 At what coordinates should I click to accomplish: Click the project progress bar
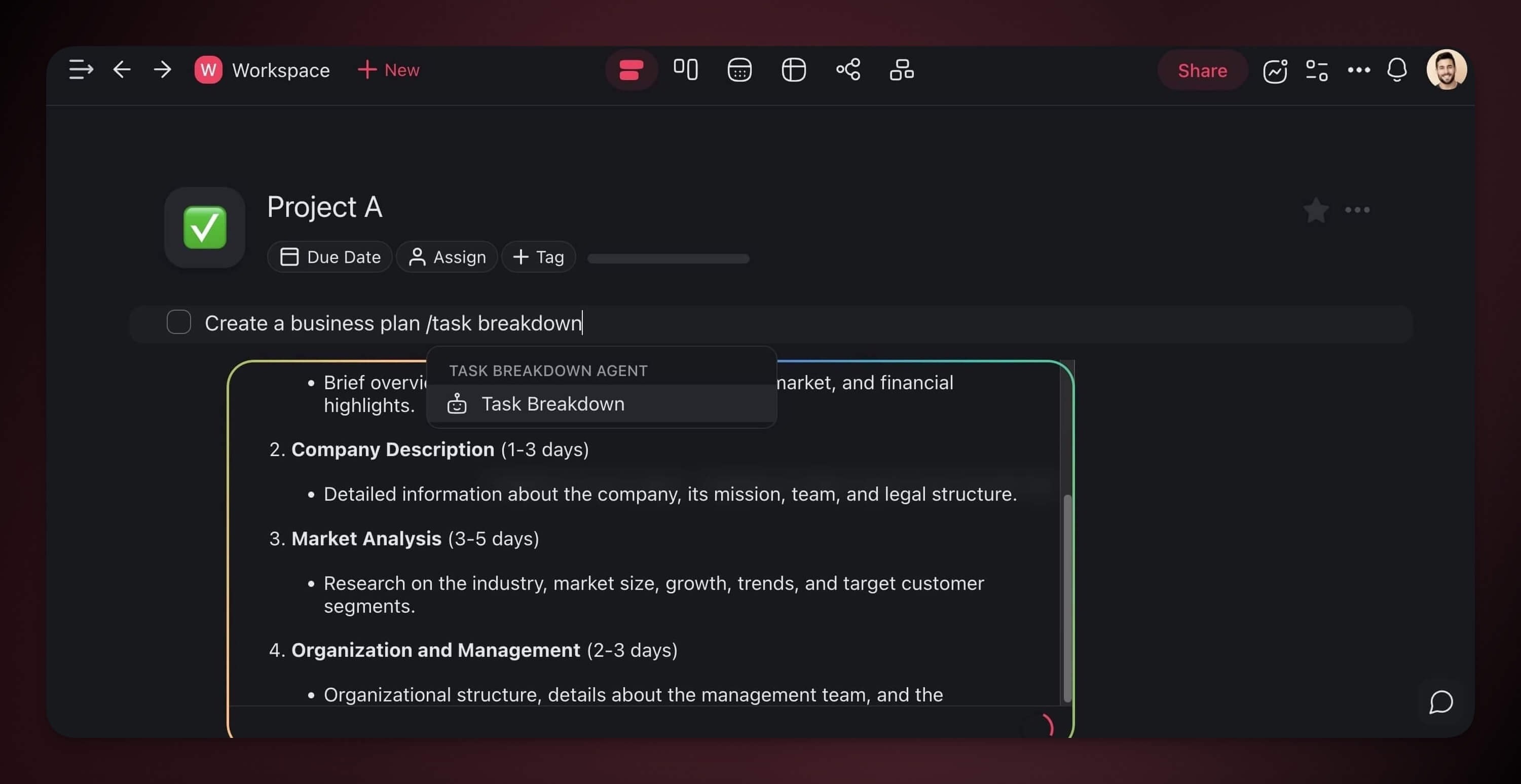click(668, 258)
